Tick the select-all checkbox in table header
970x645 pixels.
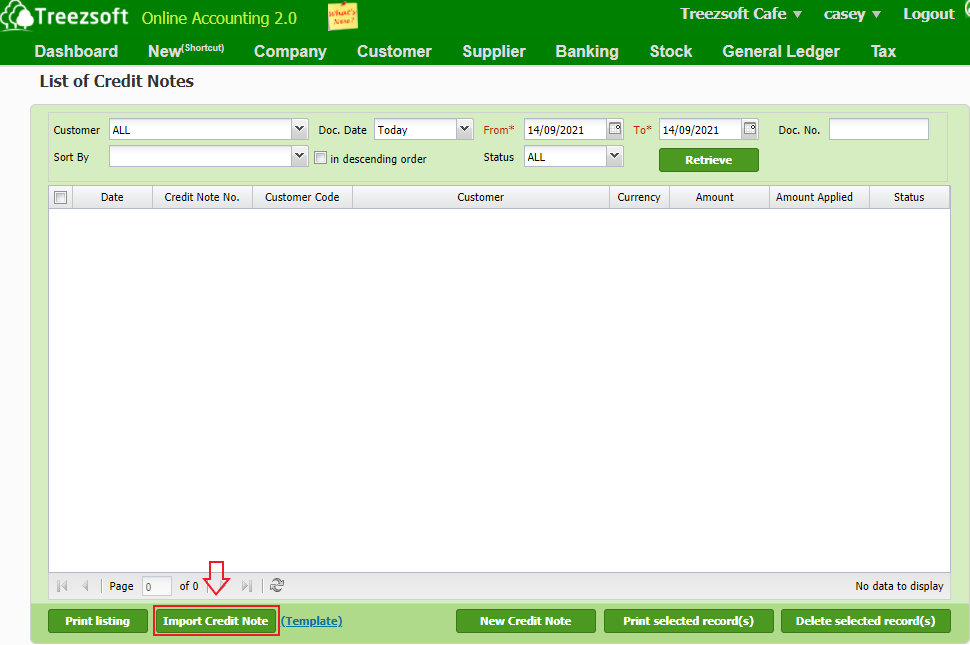coord(60,198)
